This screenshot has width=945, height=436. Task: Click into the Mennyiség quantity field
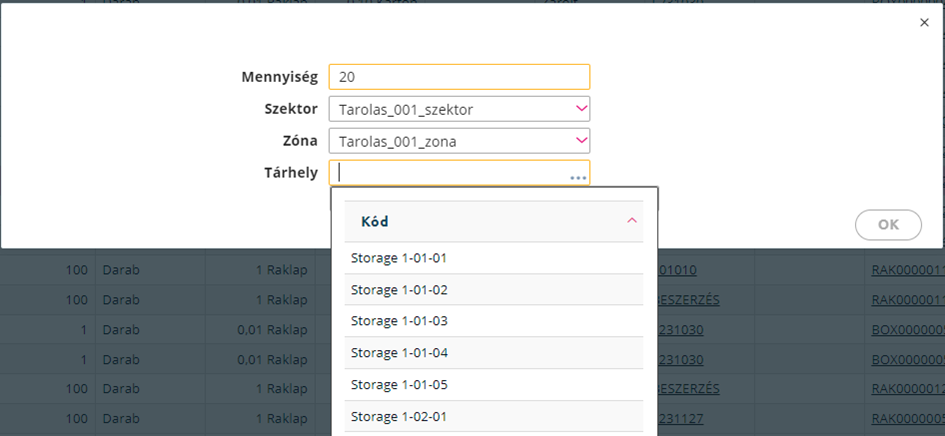[459, 77]
